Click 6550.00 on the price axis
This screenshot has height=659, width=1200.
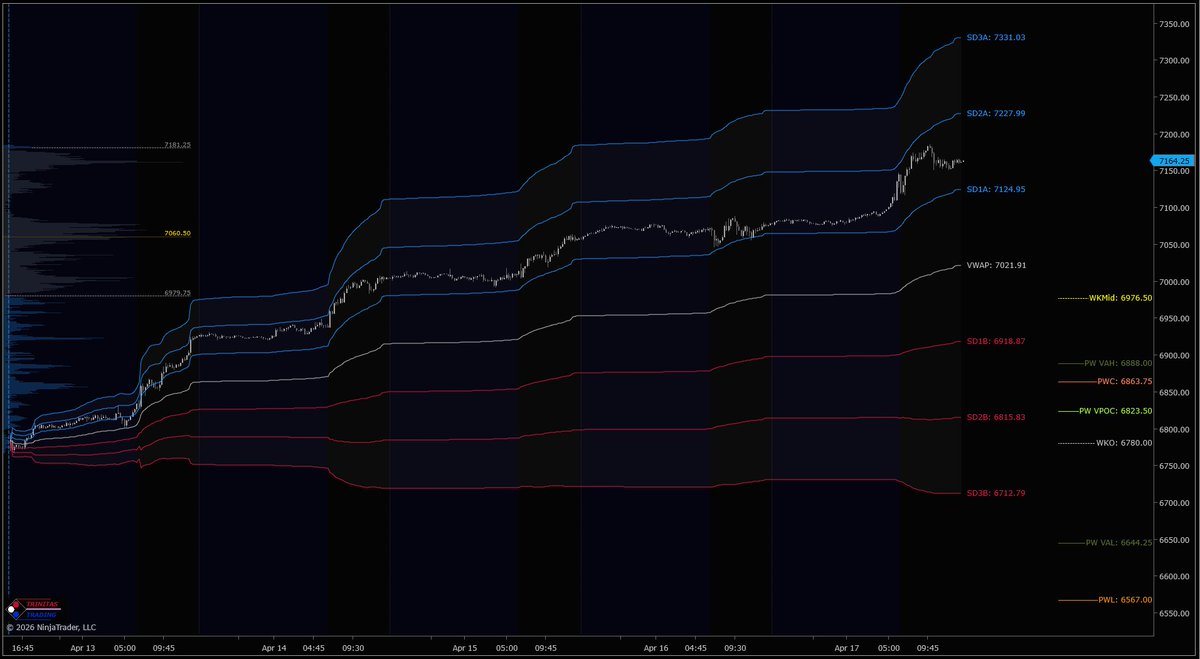(1174, 614)
